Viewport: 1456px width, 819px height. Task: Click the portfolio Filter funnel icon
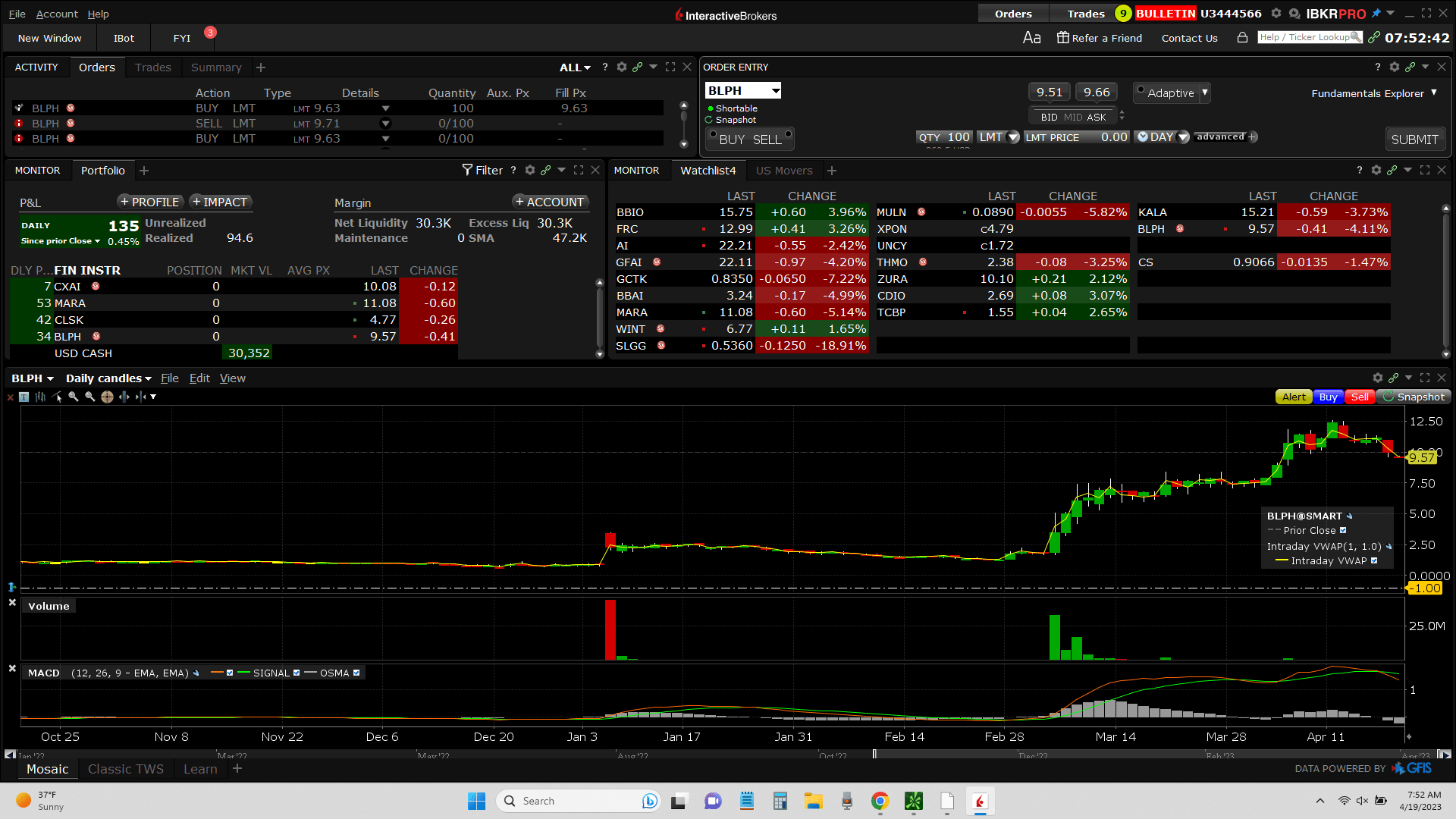coord(467,170)
